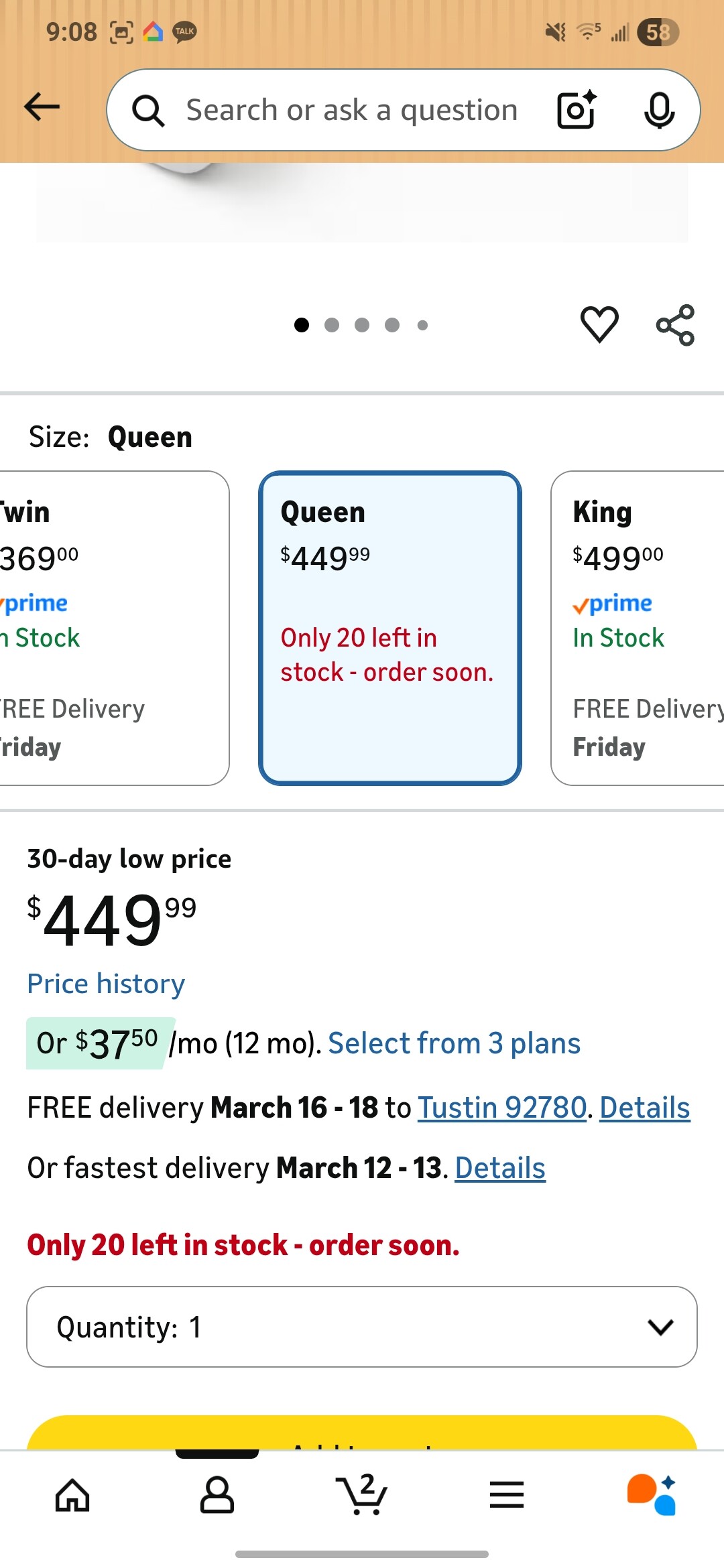The width and height of the screenshot is (724, 1568).
Task: Tap the search input field
Action: pos(351,110)
